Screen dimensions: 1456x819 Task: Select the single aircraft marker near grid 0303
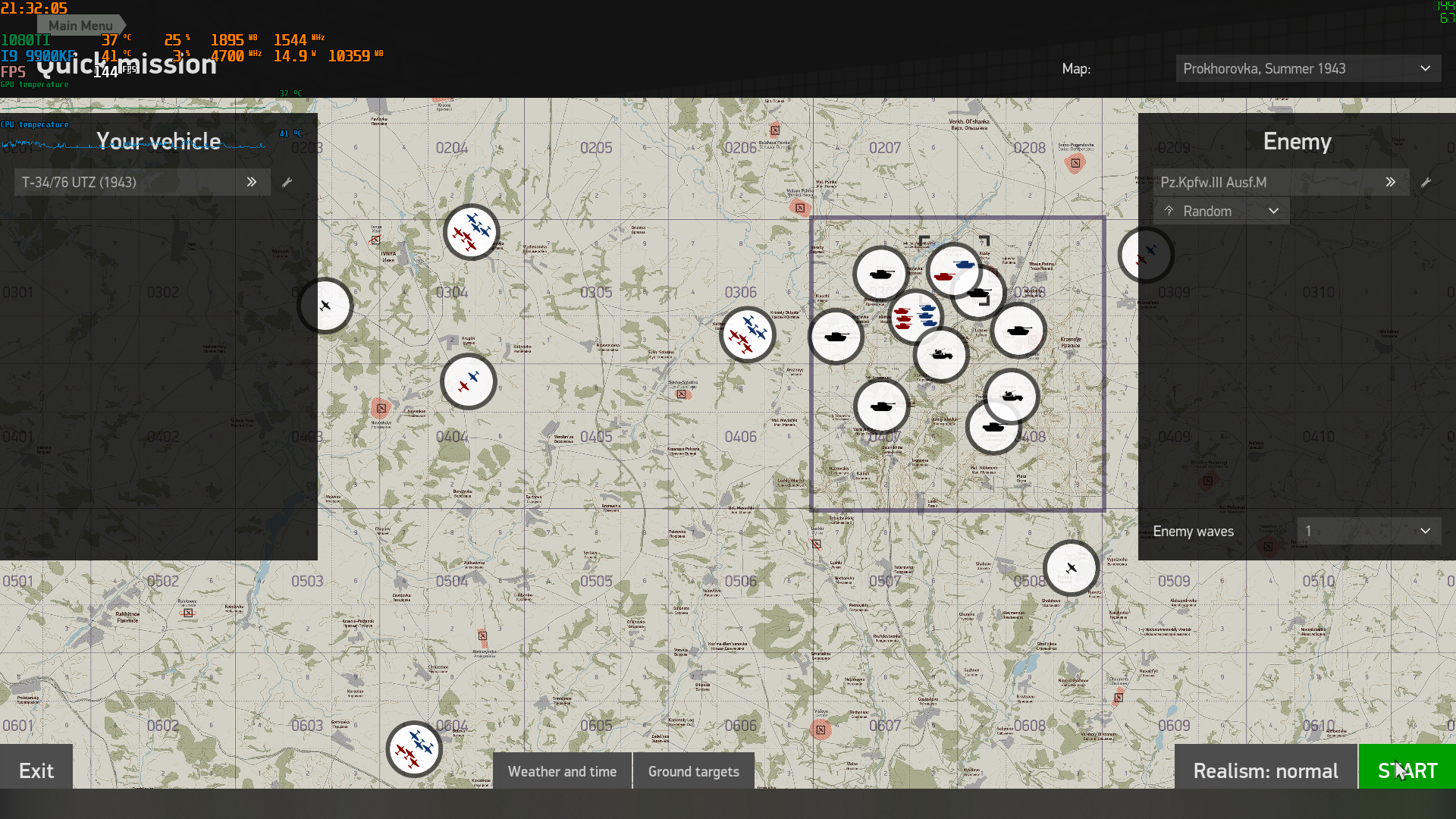tap(325, 306)
